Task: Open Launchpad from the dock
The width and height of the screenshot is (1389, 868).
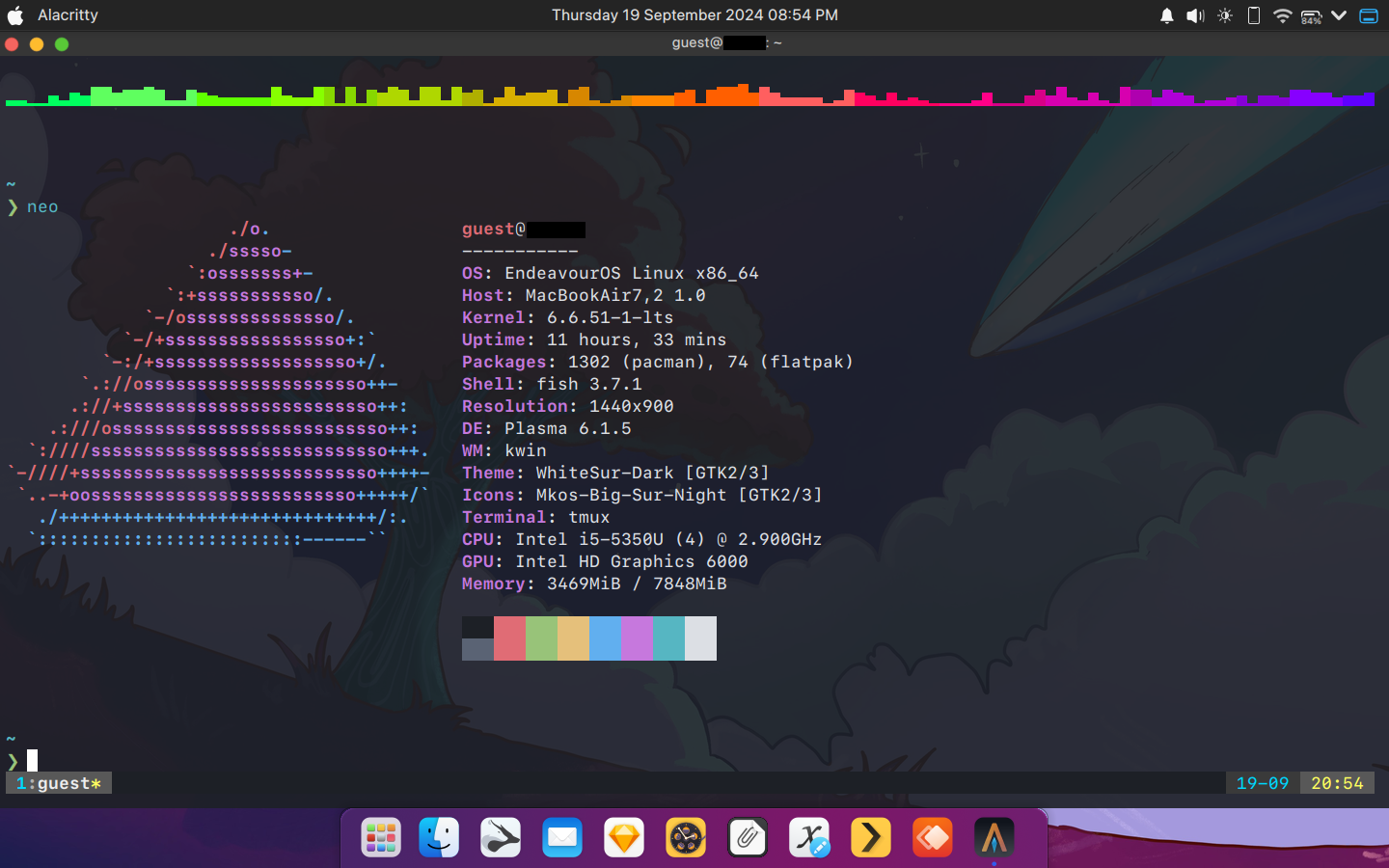Action: pyautogui.click(x=381, y=838)
